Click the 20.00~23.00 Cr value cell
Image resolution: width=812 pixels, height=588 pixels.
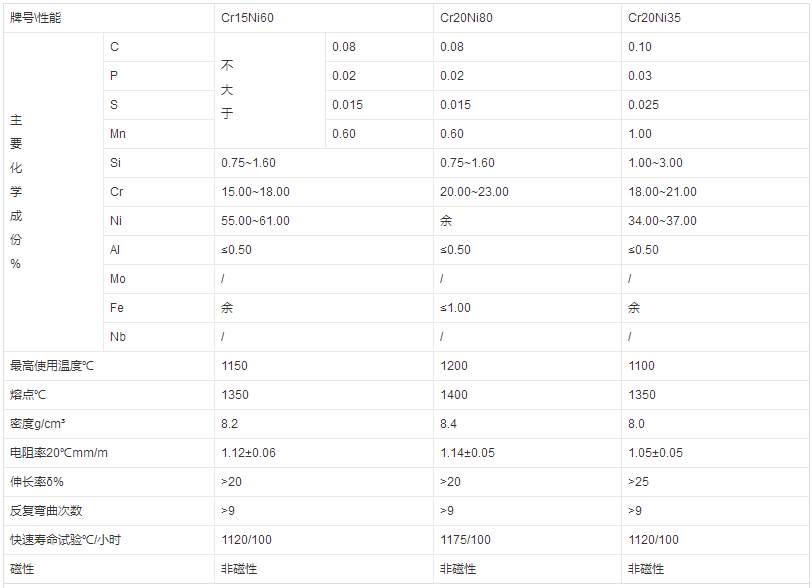(x=474, y=192)
